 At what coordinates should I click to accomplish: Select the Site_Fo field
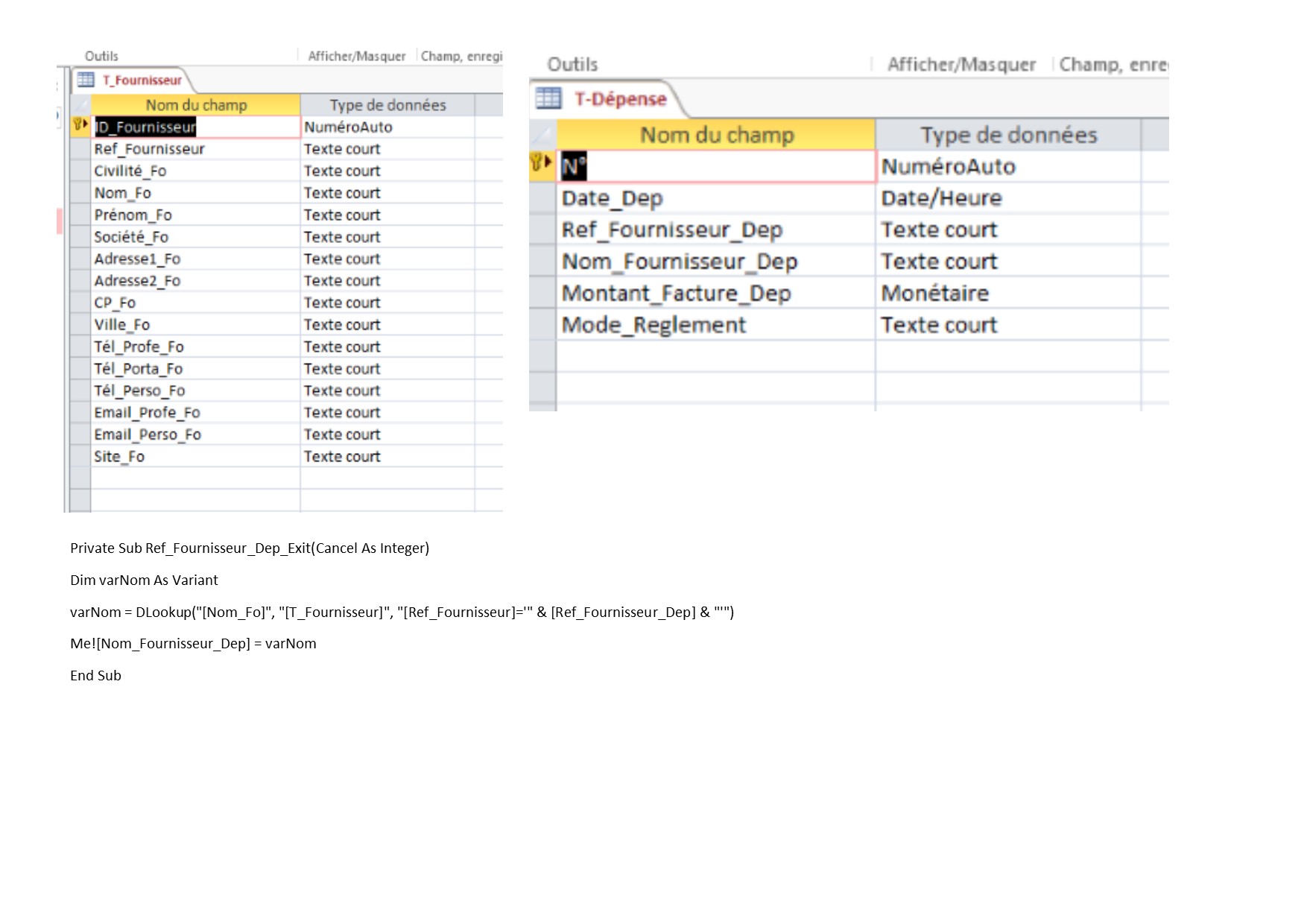click(x=196, y=457)
